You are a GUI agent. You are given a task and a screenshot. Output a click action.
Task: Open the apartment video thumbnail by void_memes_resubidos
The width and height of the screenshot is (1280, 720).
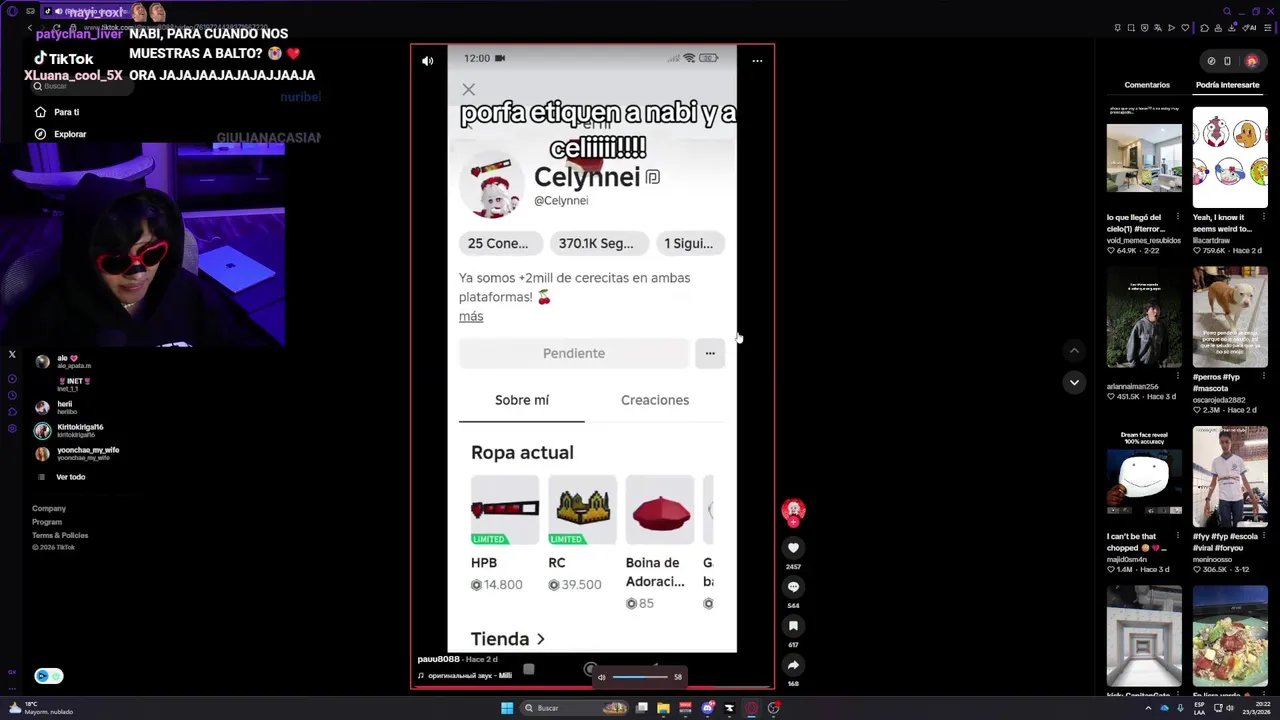(x=1144, y=157)
